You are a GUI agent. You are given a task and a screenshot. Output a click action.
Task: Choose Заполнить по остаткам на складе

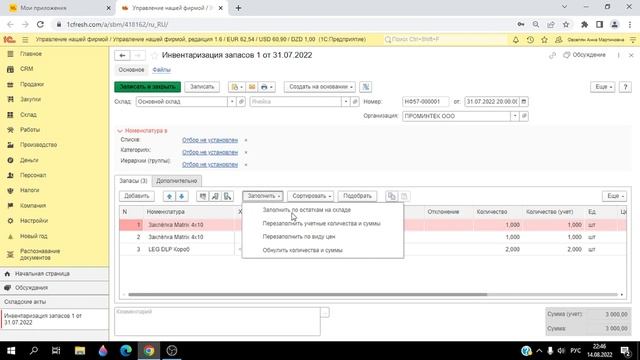(307, 210)
